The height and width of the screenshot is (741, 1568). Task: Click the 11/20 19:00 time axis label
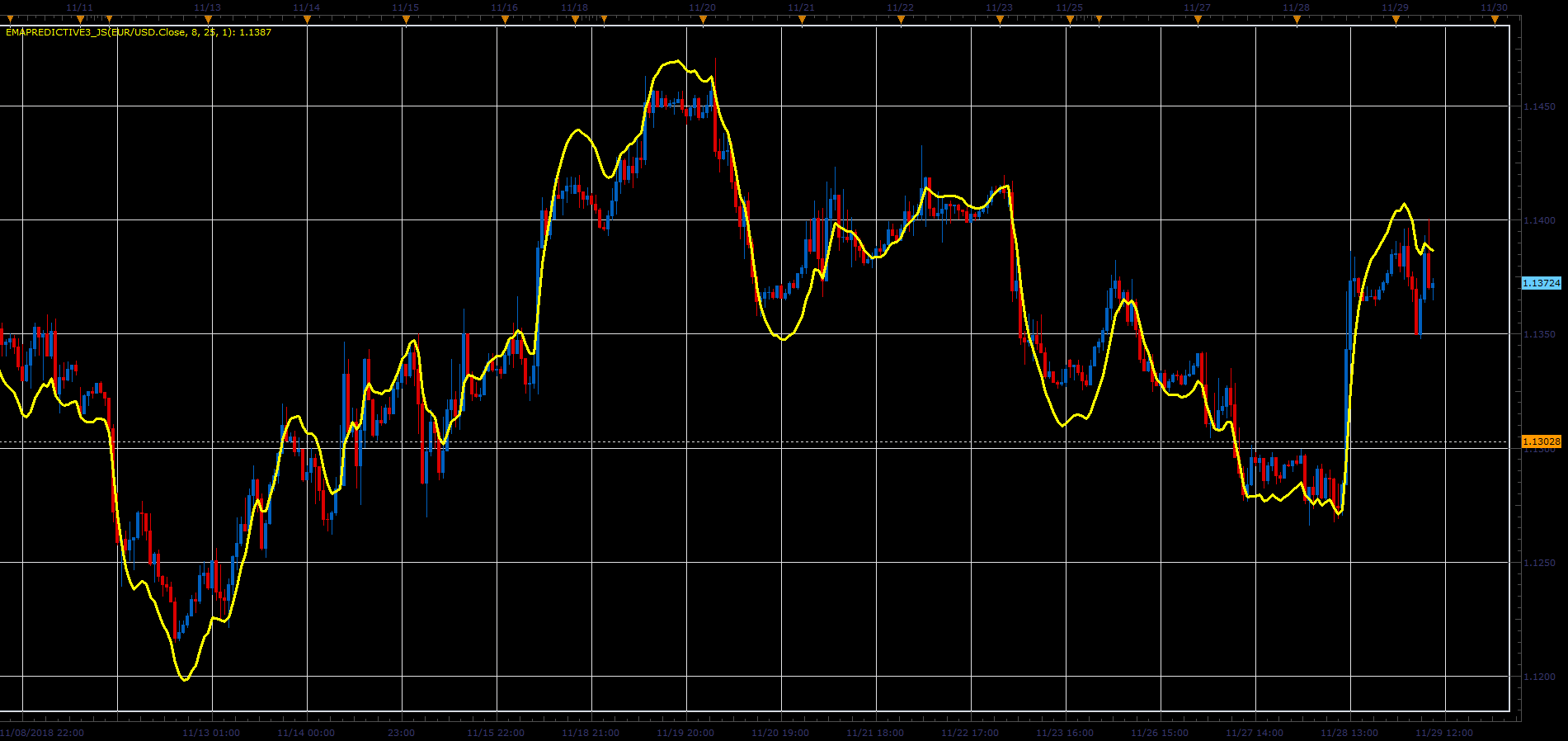tap(780, 733)
